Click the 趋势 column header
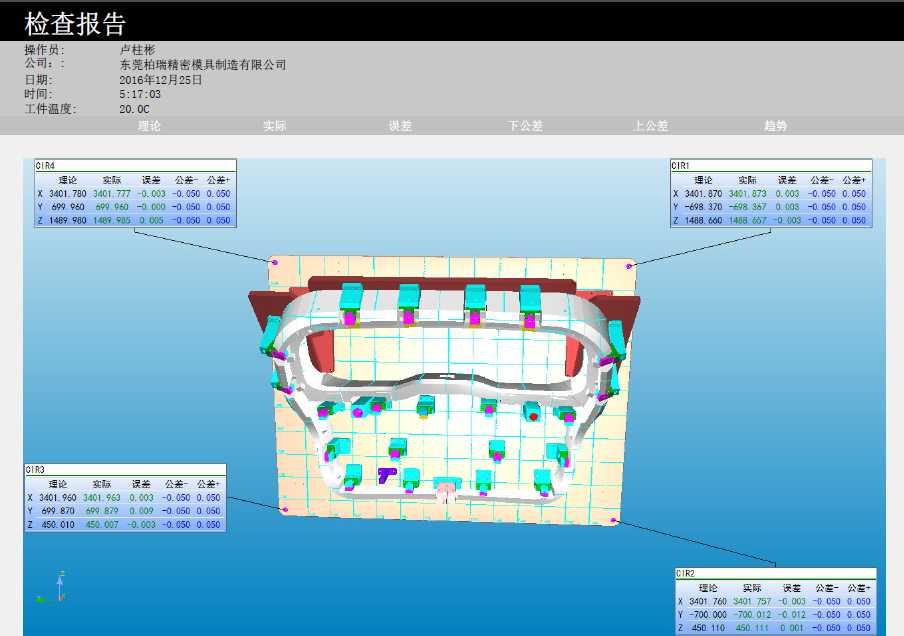This screenshot has width=904, height=636. (776, 126)
